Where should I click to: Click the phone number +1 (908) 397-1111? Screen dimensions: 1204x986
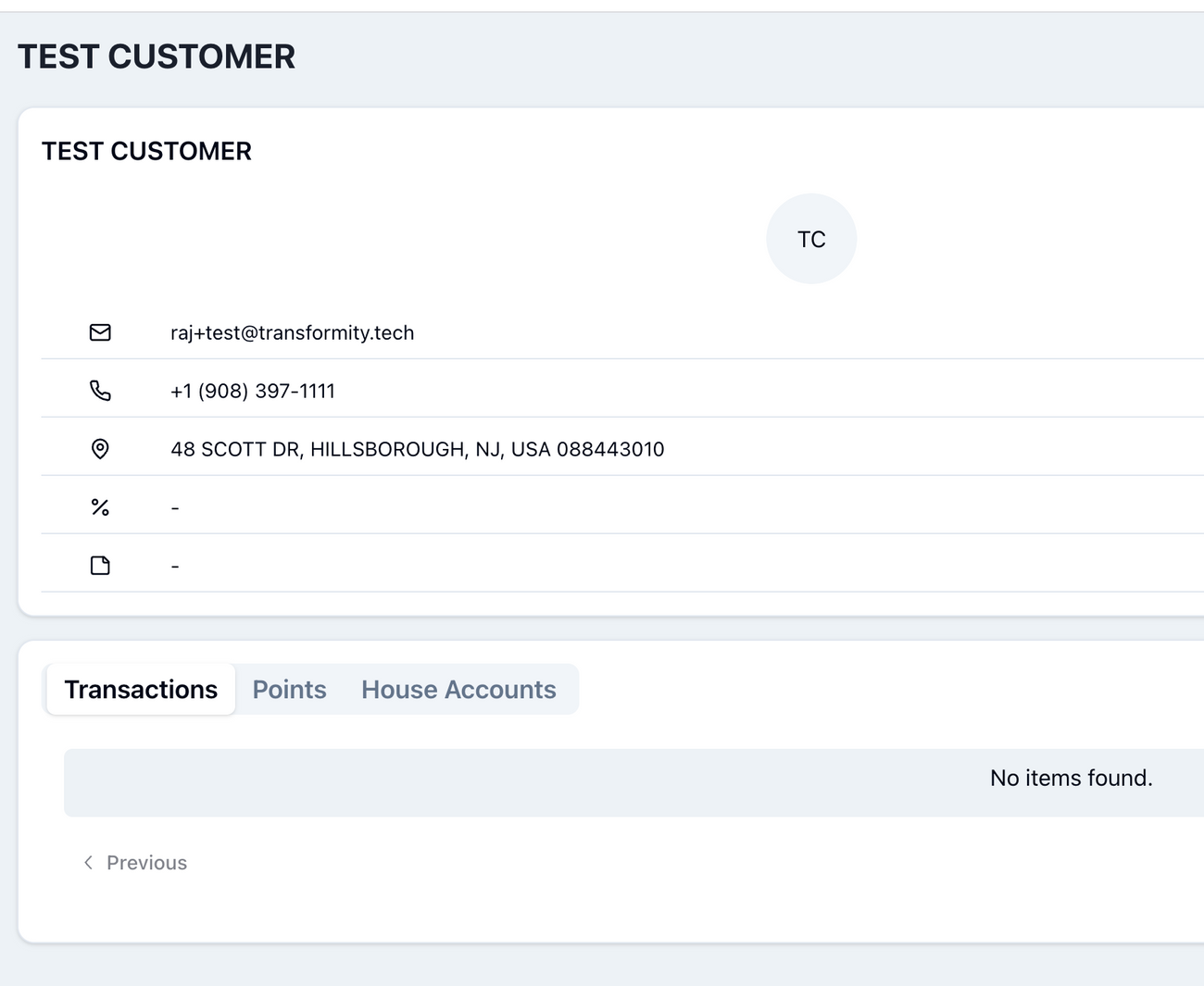[253, 391]
